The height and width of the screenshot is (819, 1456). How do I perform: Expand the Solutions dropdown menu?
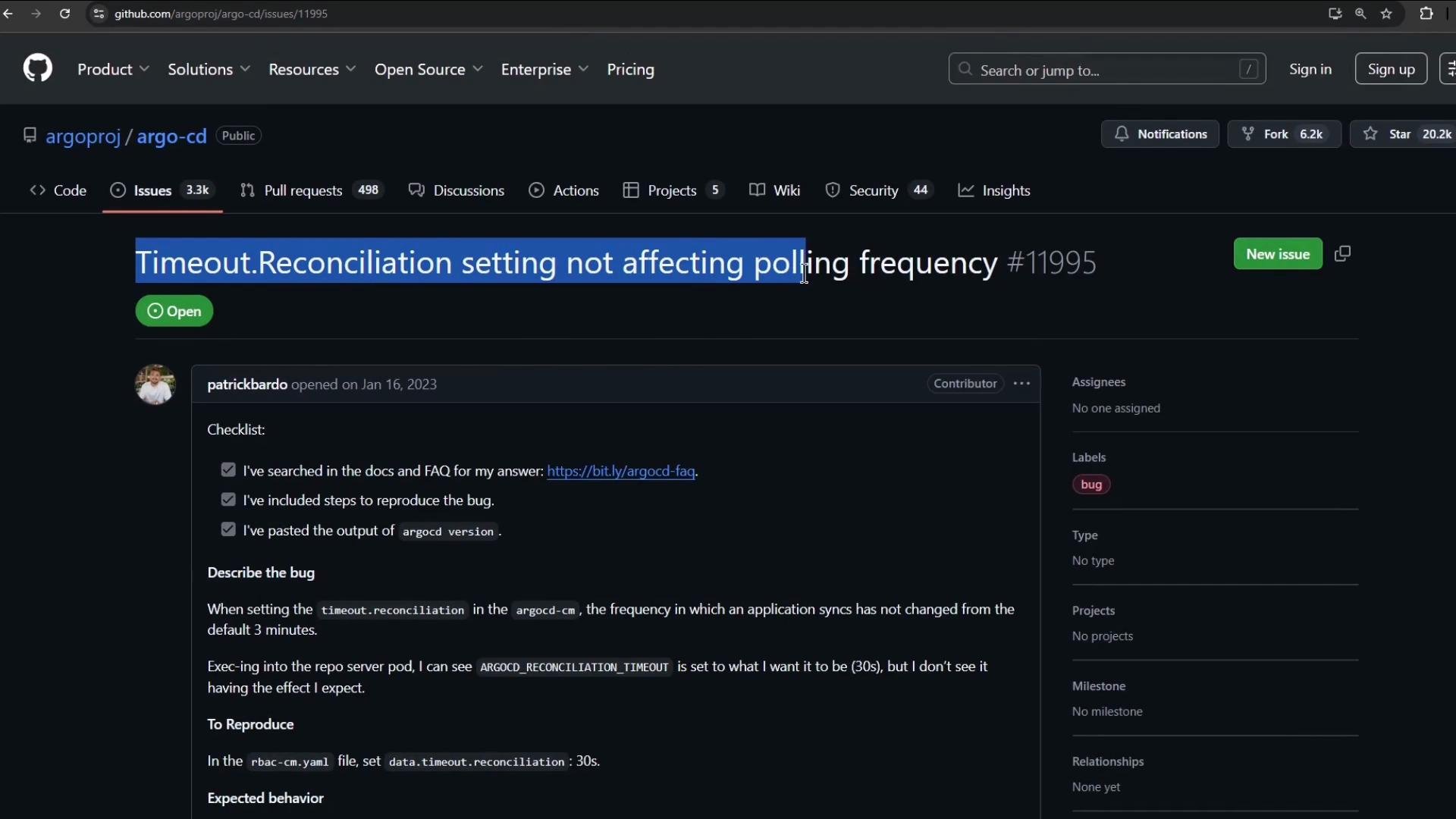click(209, 69)
